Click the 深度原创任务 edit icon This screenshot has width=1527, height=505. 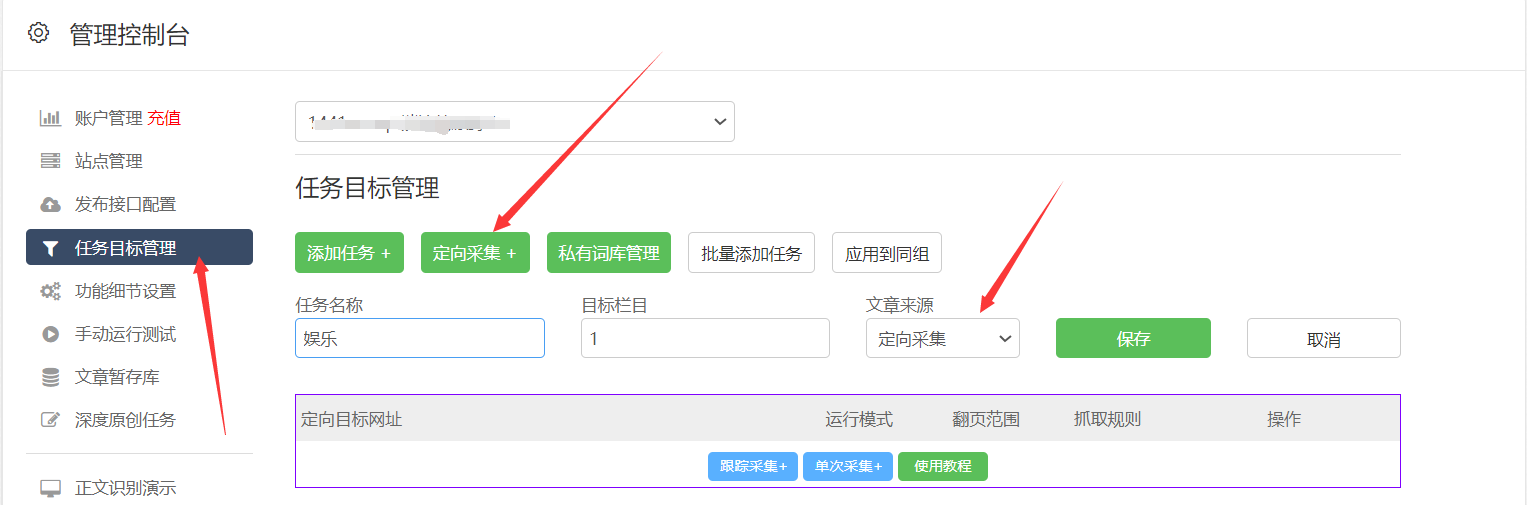pos(50,420)
